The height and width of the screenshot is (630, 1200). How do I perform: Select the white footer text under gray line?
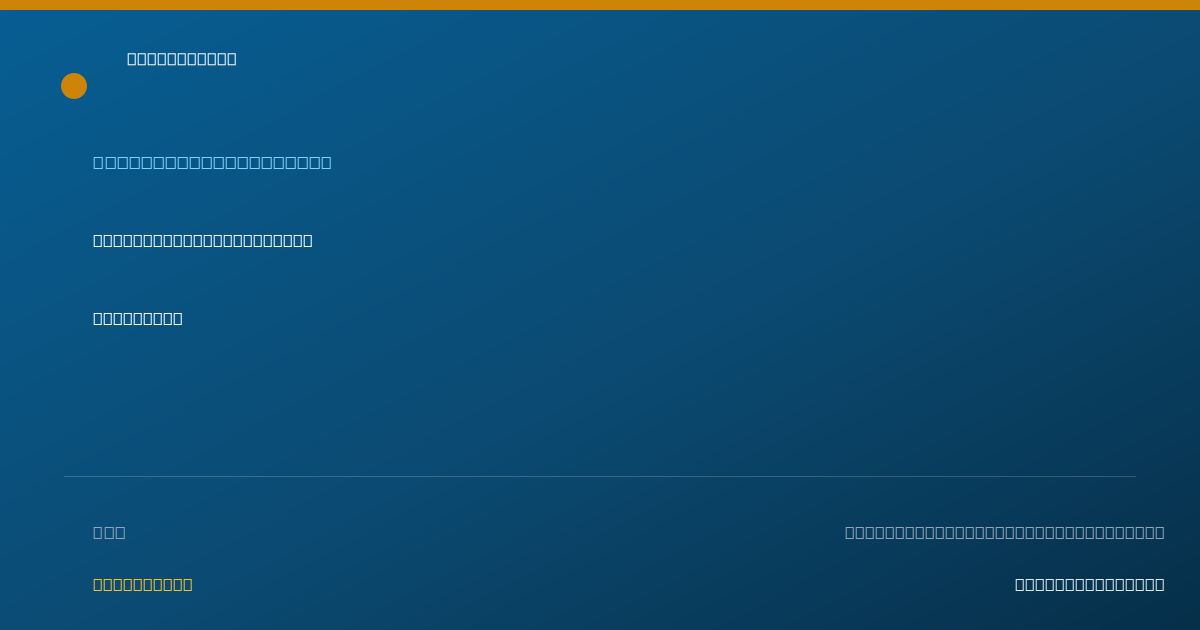coord(1090,584)
